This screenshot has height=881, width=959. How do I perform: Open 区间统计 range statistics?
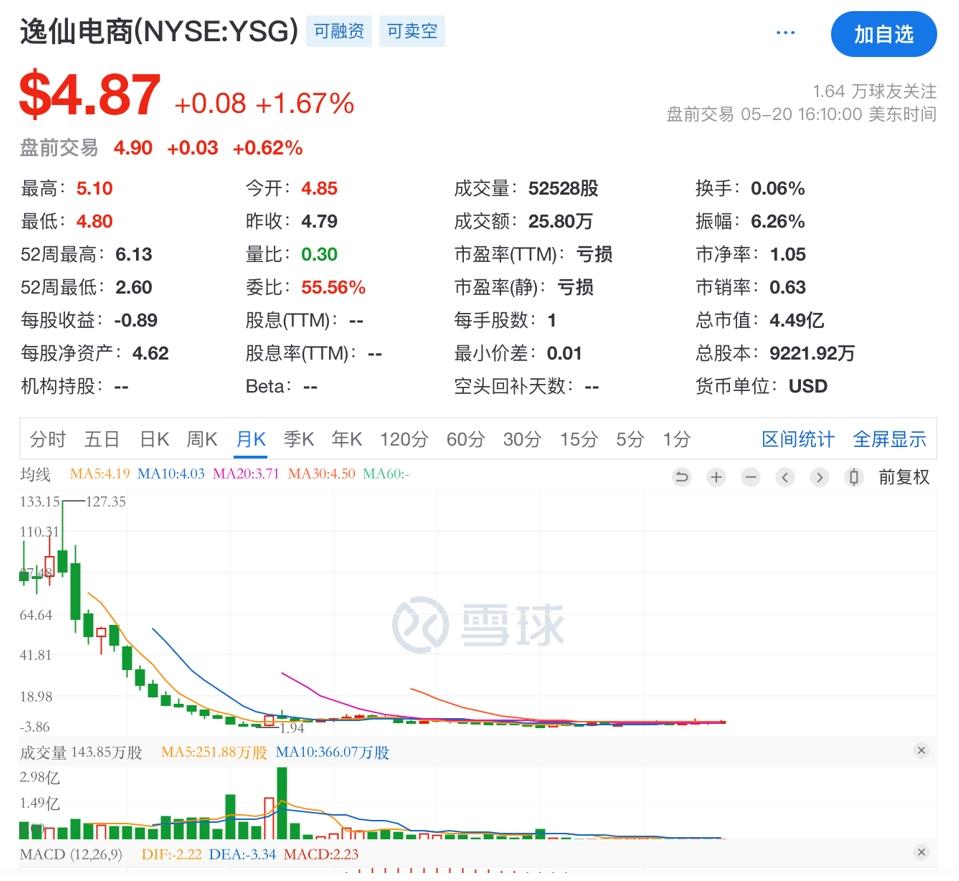[x=798, y=439]
